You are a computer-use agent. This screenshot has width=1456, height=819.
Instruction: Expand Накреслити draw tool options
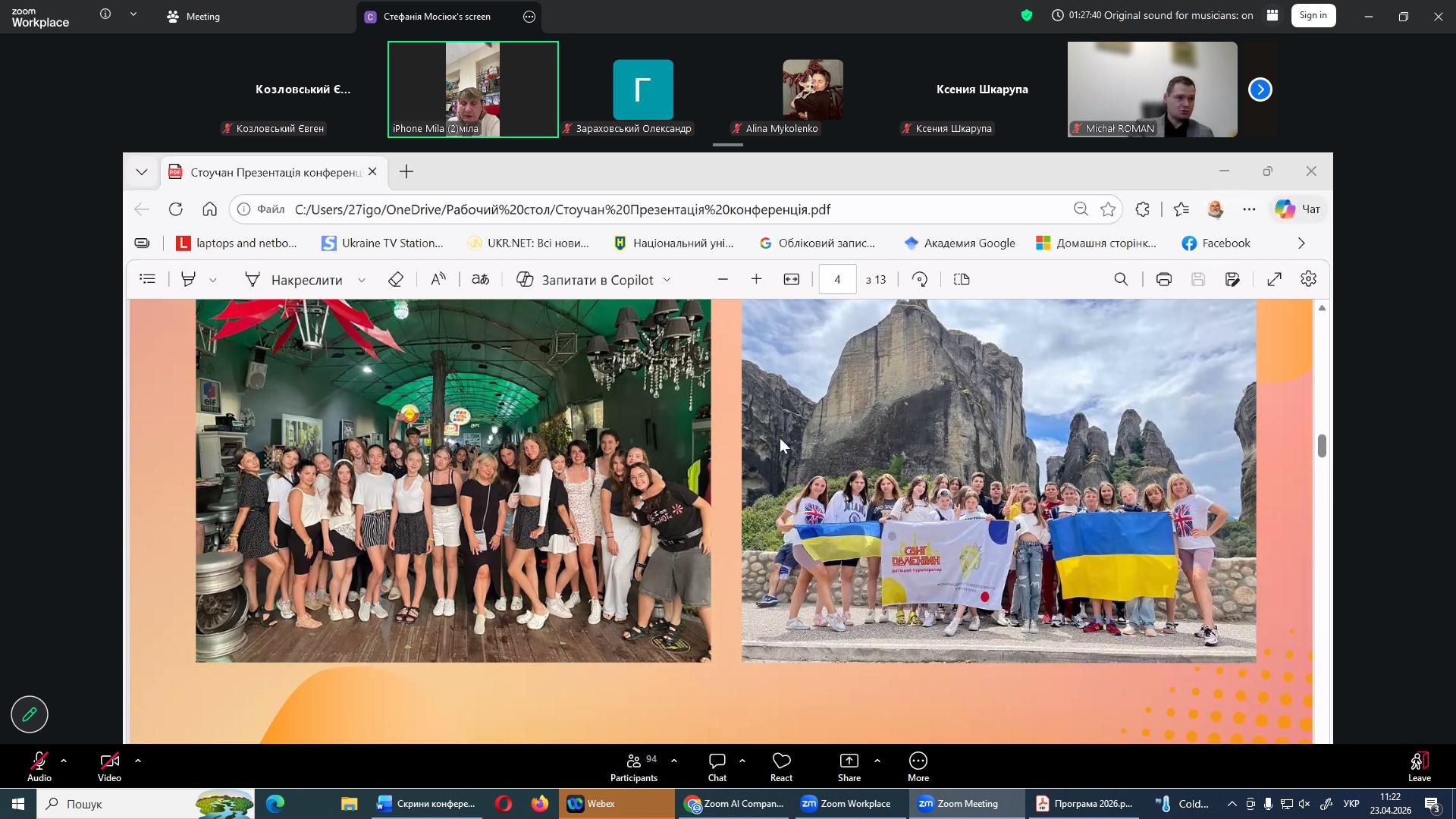(362, 281)
